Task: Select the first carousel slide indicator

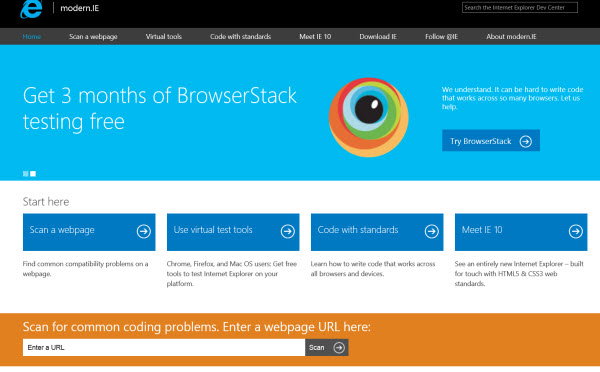Action: [x=26, y=174]
